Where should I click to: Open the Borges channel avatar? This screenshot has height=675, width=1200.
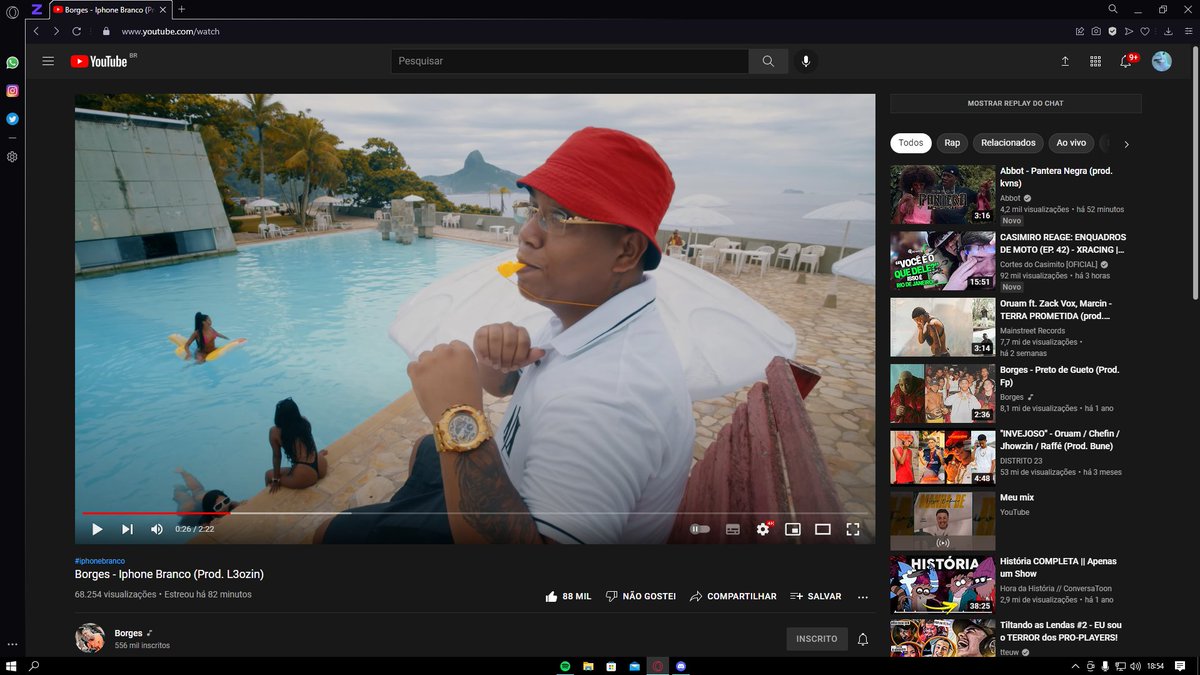click(90, 638)
